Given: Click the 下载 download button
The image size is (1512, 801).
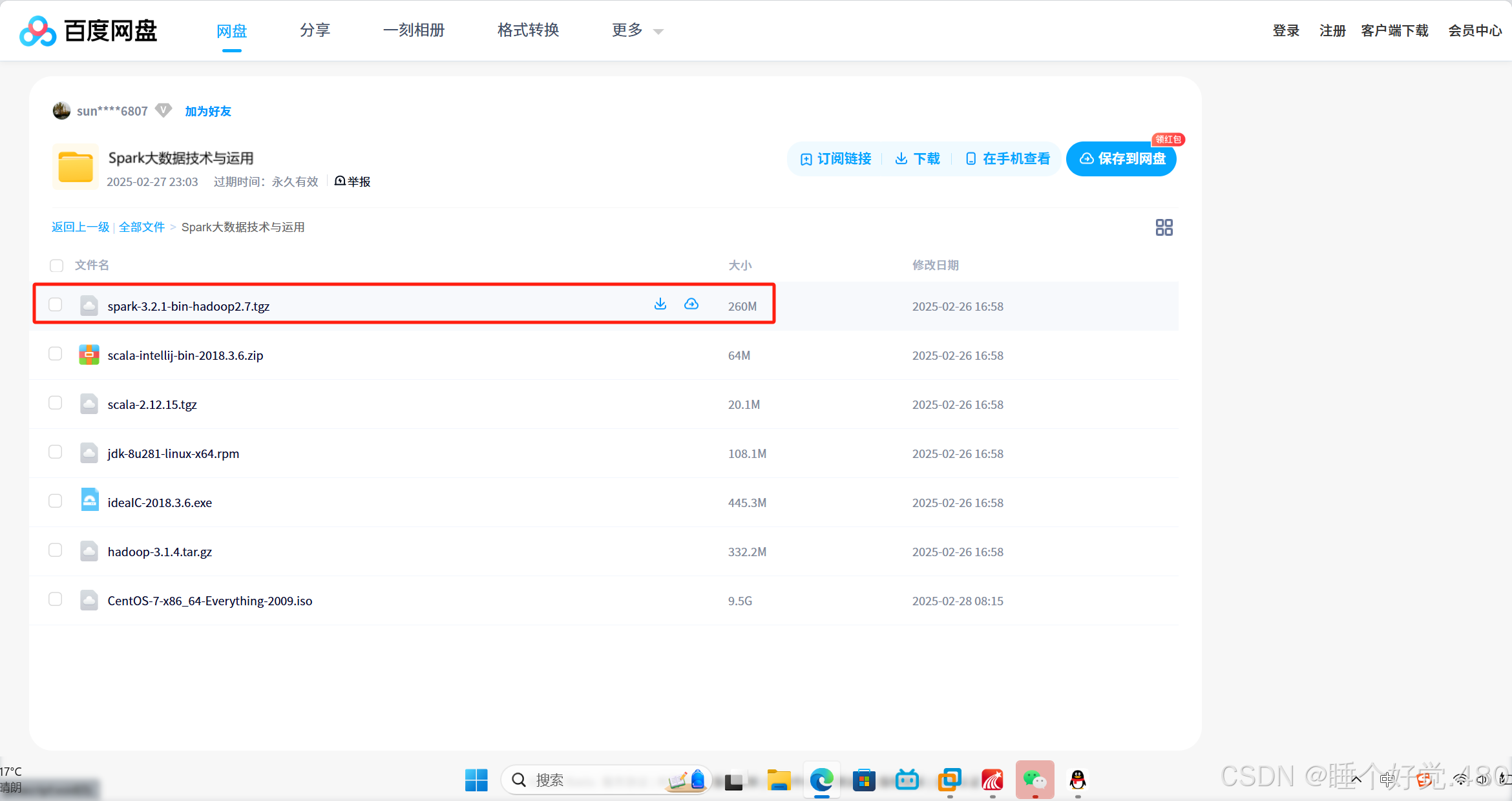Looking at the screenshot, I should pyautogui.click(x=917, y=159).
